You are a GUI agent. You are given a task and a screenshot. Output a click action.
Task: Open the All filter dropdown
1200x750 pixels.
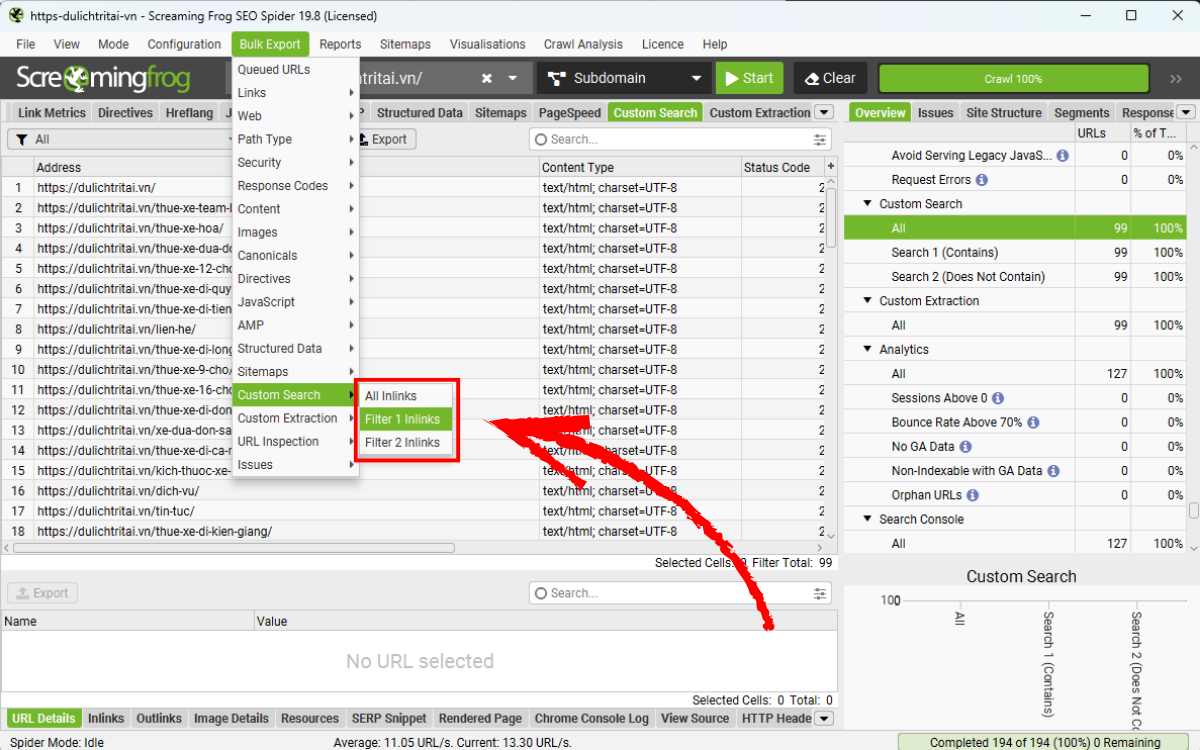[120, 140]
